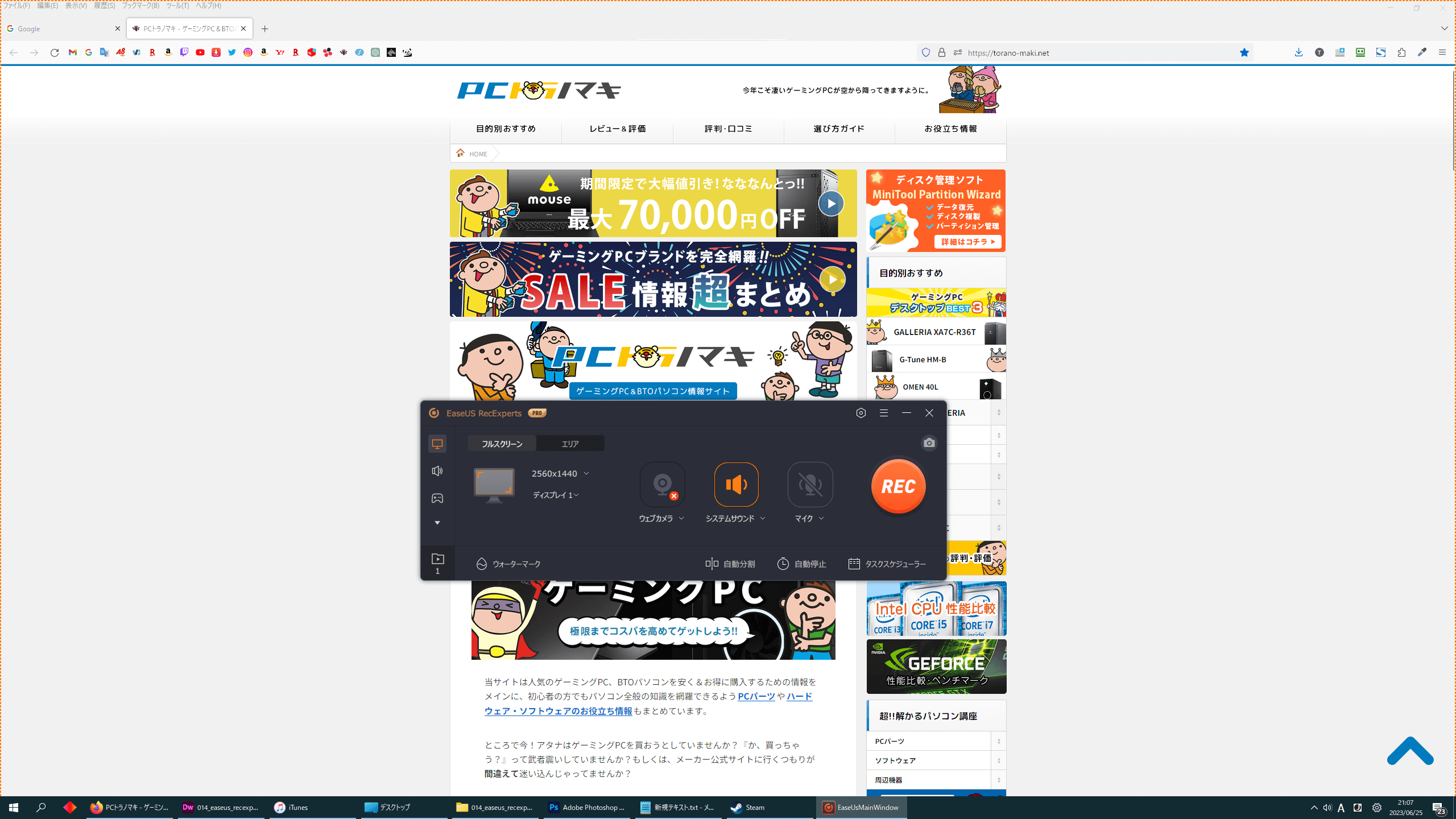
Task: Open the notification center icon
Action: coord(1439,808)
